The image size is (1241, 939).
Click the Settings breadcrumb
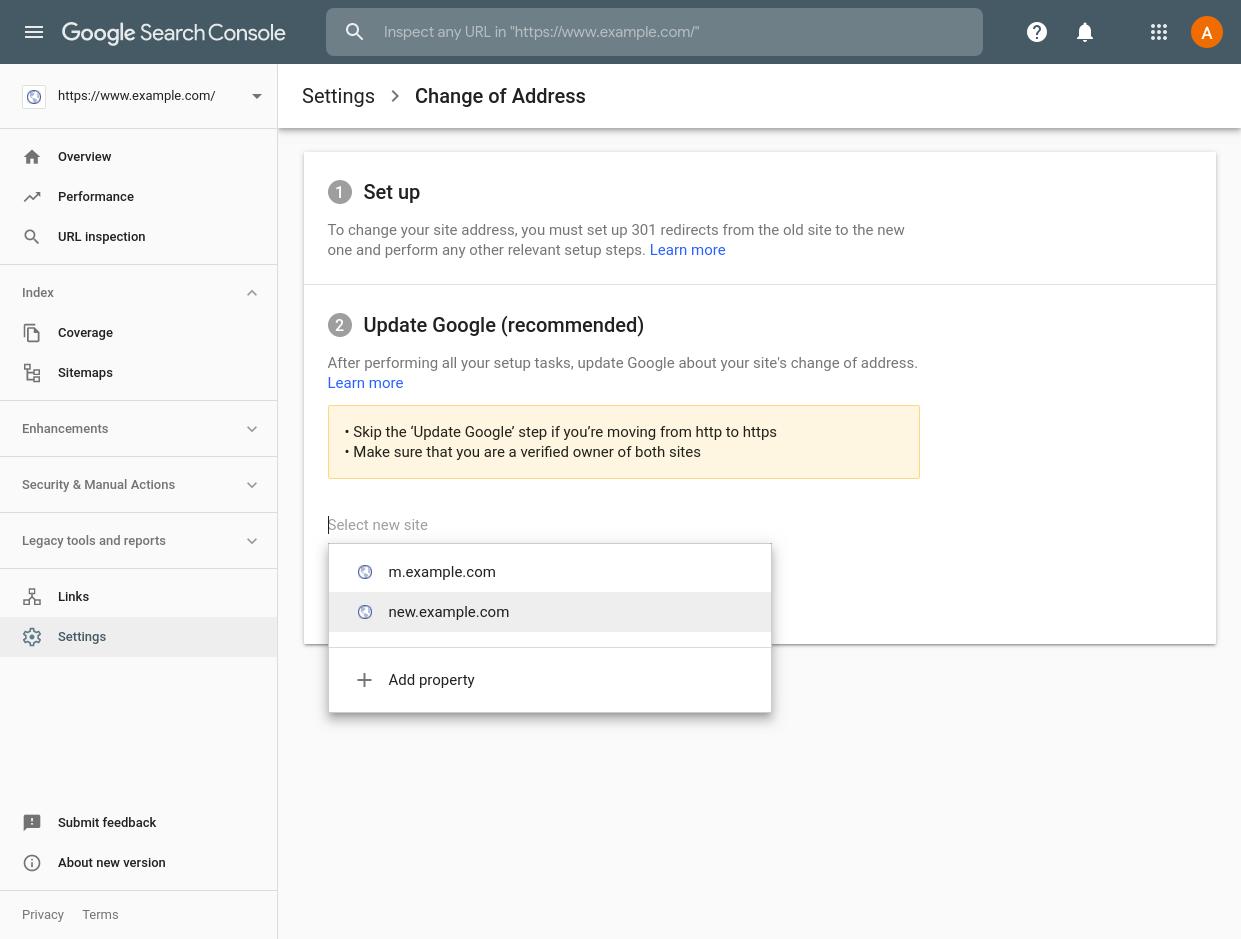(338, 96)
